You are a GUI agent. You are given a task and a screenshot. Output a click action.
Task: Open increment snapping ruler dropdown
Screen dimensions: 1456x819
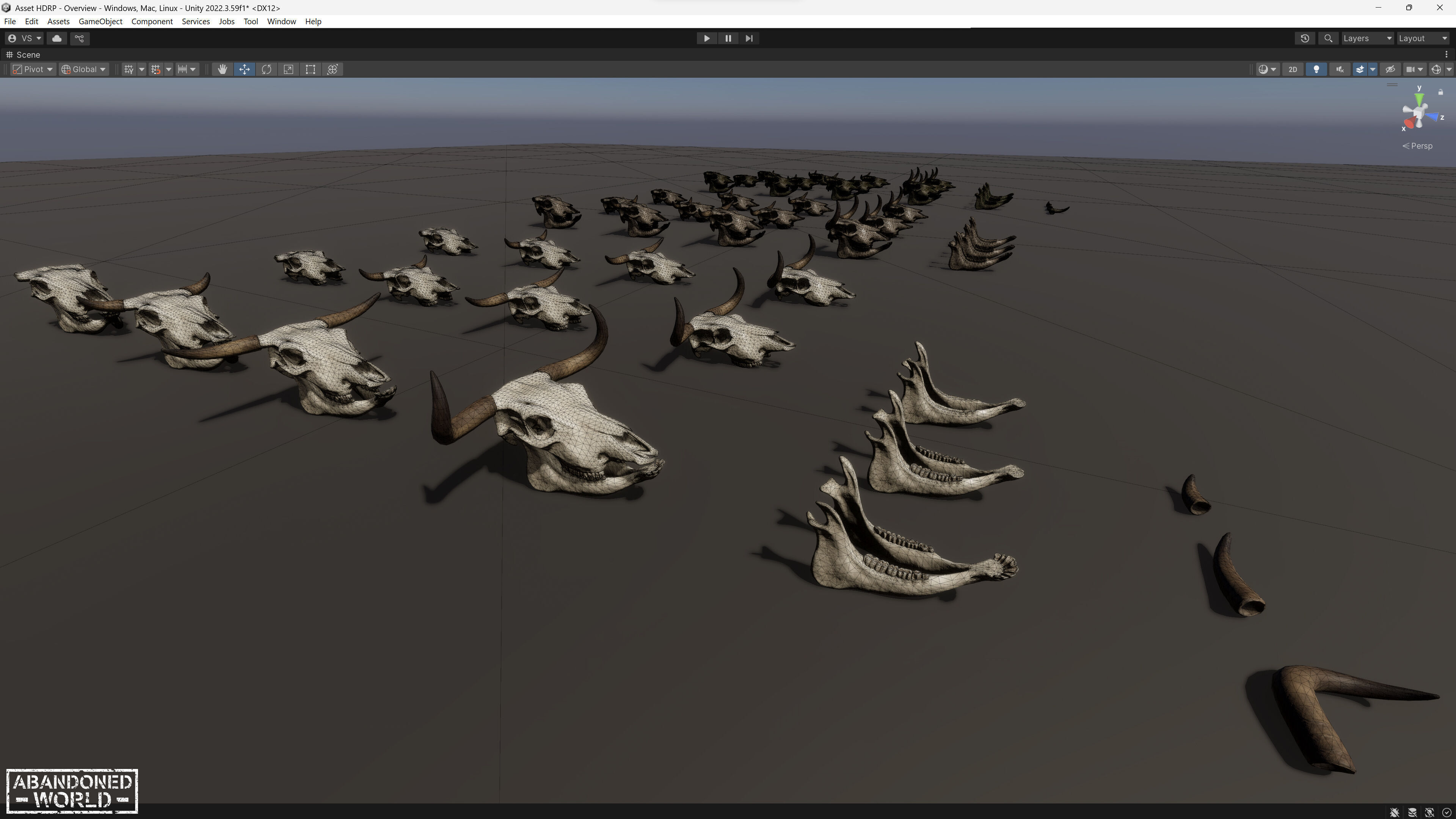[187, 69]
